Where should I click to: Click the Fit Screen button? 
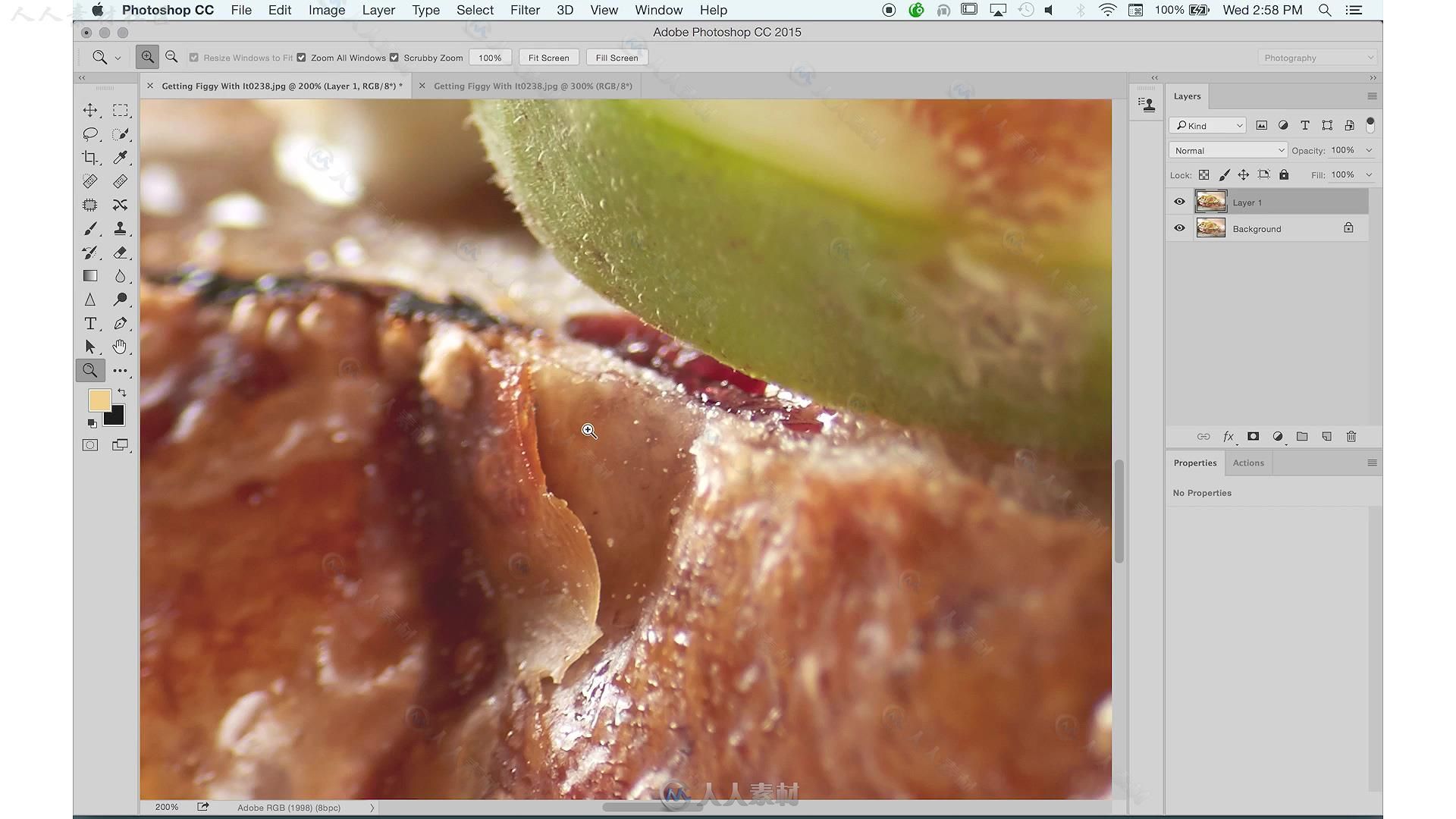[548, 57]
